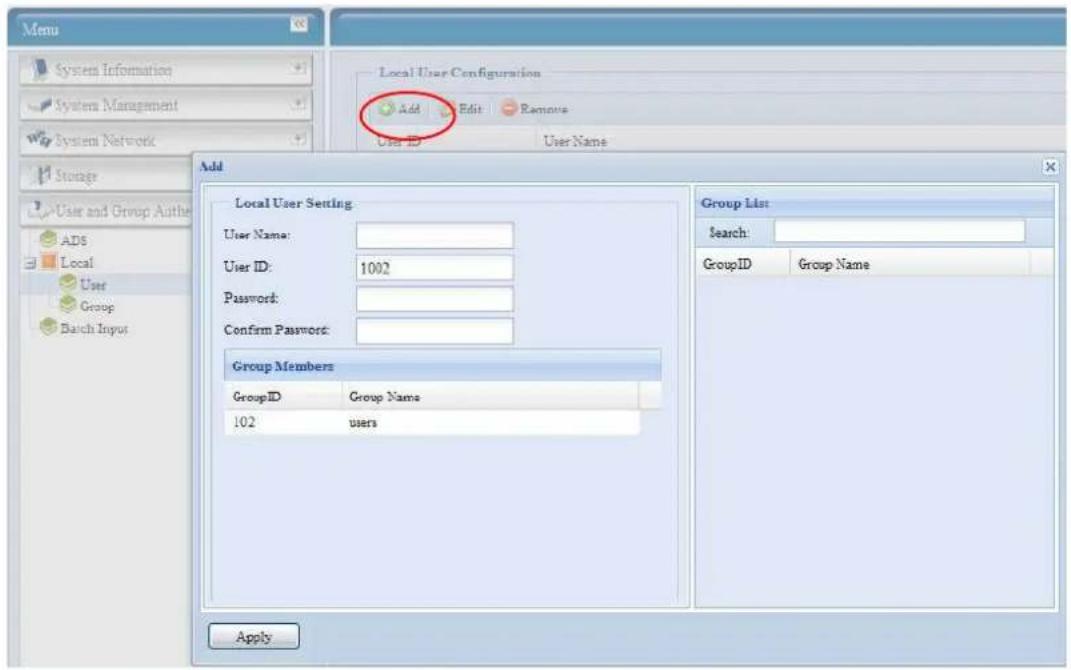Screen dimensions: 1071x670
Task: Click the Storage icon
Action: pyautogui.click(x=43, y=176)
